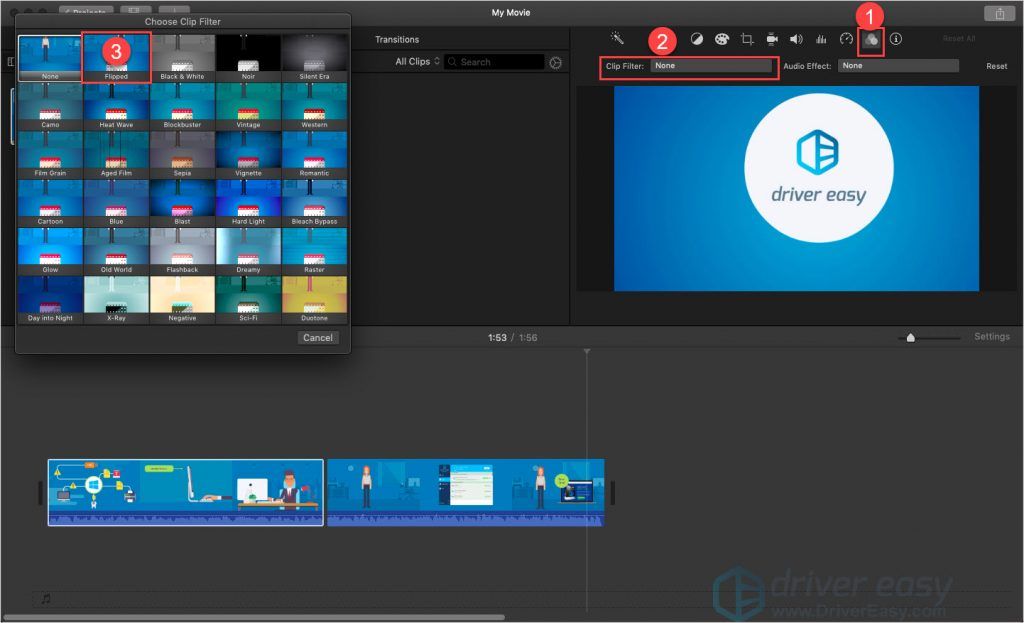This screenshot has width=1024, height=623.
Task: Open the color balance tool
Action: click(x=697, y=39)
